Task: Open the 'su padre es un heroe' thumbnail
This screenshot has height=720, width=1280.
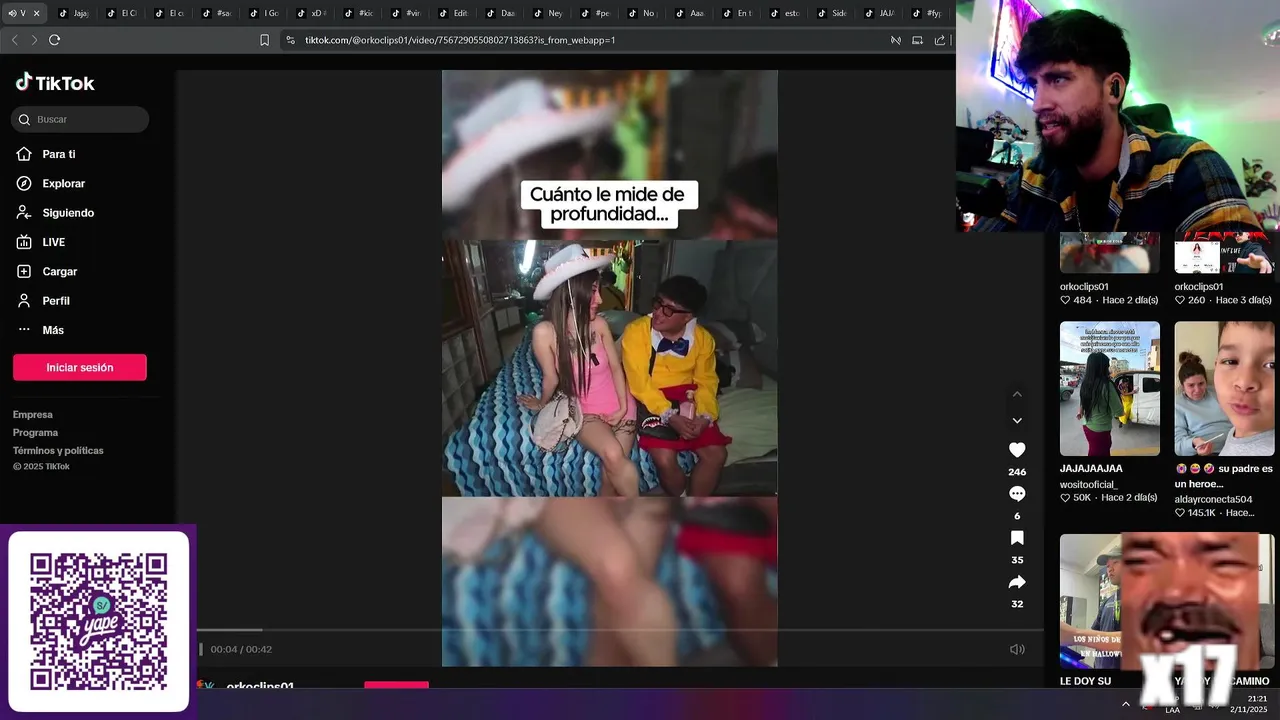Action: tap(1224, 388)
